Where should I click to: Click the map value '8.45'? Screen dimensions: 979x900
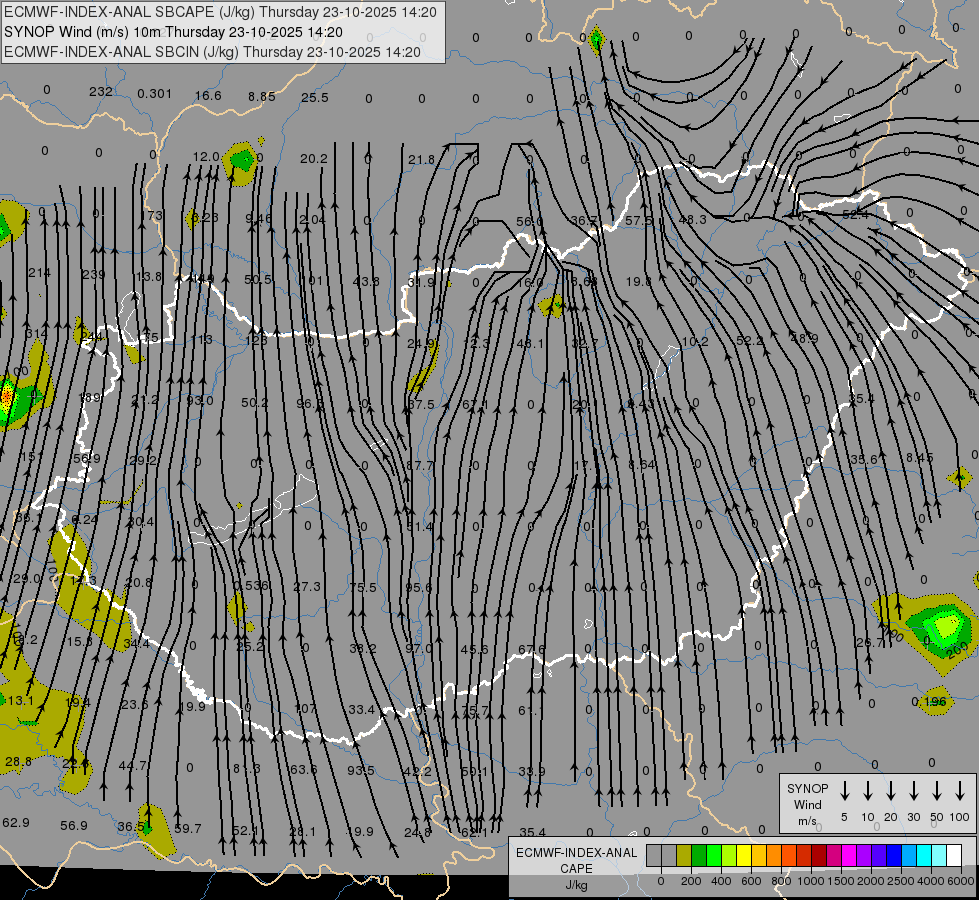(920, 458)
